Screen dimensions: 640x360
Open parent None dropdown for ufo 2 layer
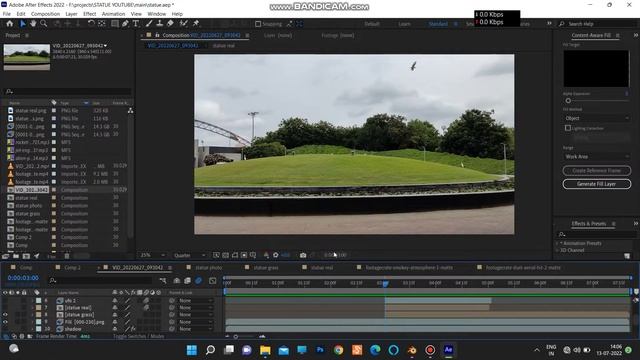196,300
